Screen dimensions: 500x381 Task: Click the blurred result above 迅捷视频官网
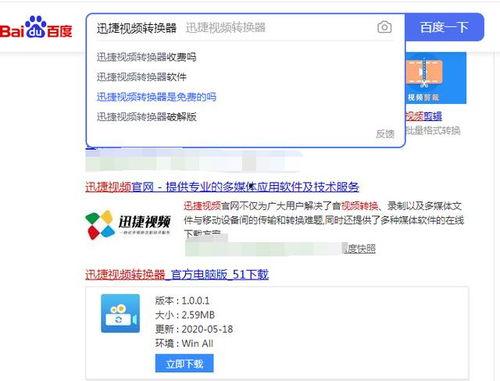(x=193, y=160)
